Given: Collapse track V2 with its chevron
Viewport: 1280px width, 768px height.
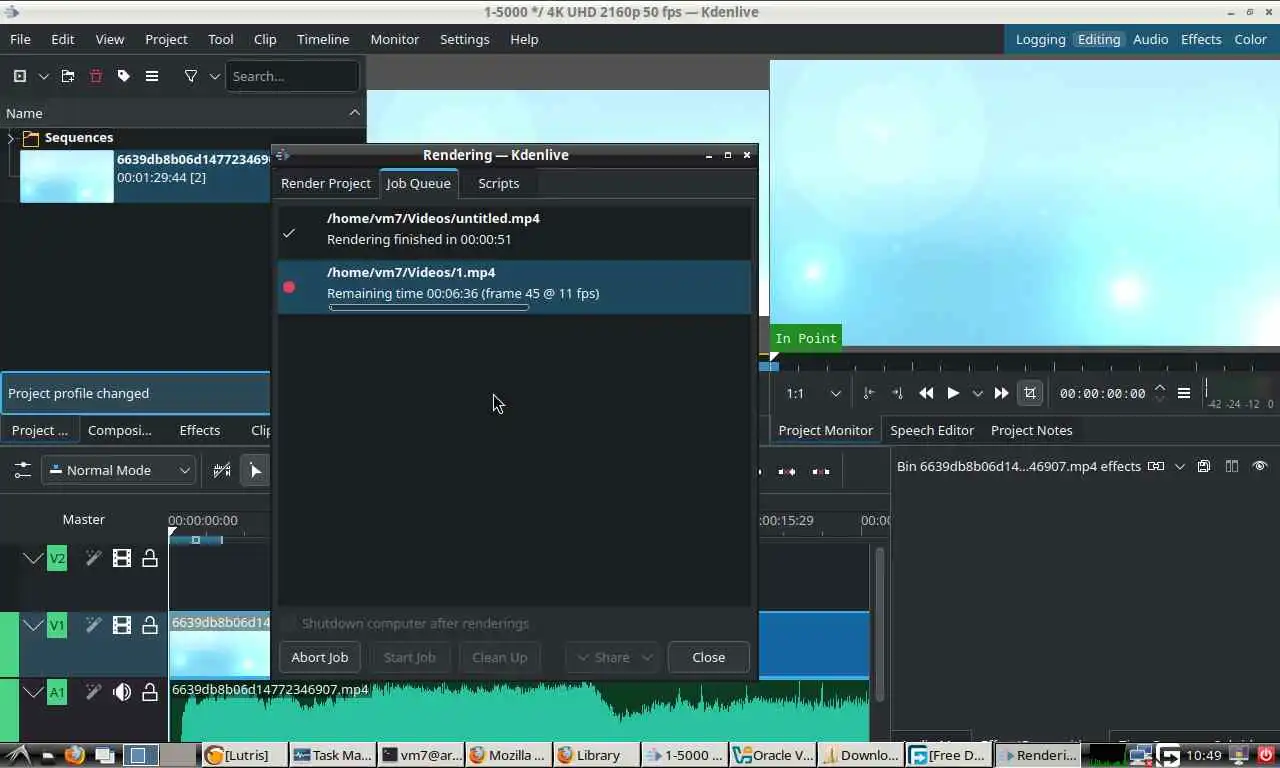Looking at the screenshot, I should (x=33, y=558).
